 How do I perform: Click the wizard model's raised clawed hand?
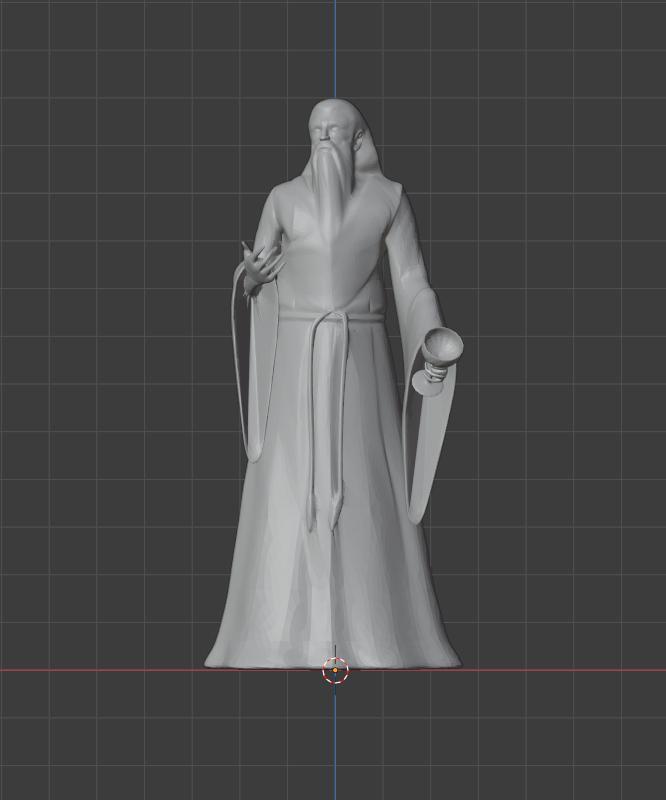coord(262,269)
